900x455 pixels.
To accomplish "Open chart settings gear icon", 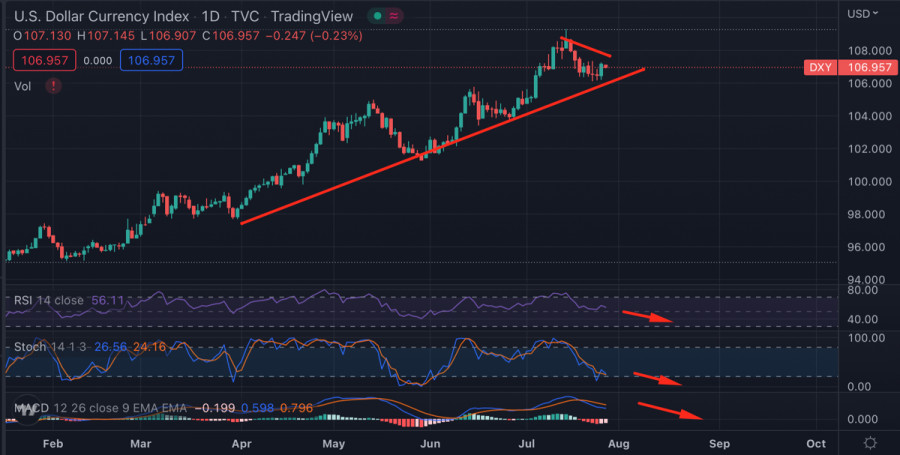I will coord(870,443).
